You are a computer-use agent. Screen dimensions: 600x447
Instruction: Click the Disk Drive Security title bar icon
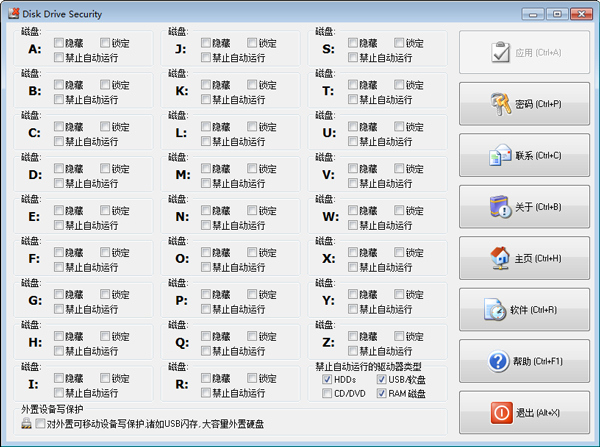point(14,13)
